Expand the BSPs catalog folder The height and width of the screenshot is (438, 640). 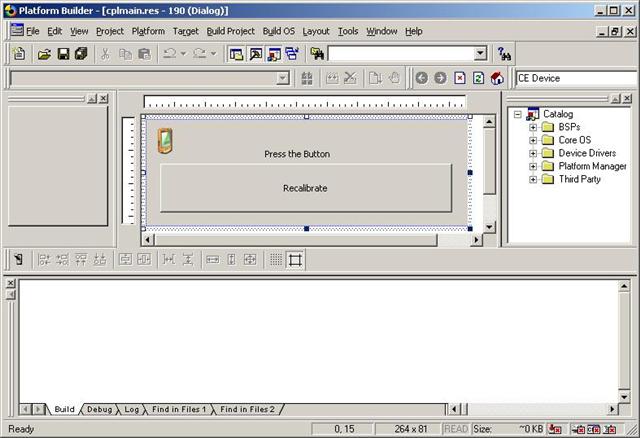pos(533,127)
